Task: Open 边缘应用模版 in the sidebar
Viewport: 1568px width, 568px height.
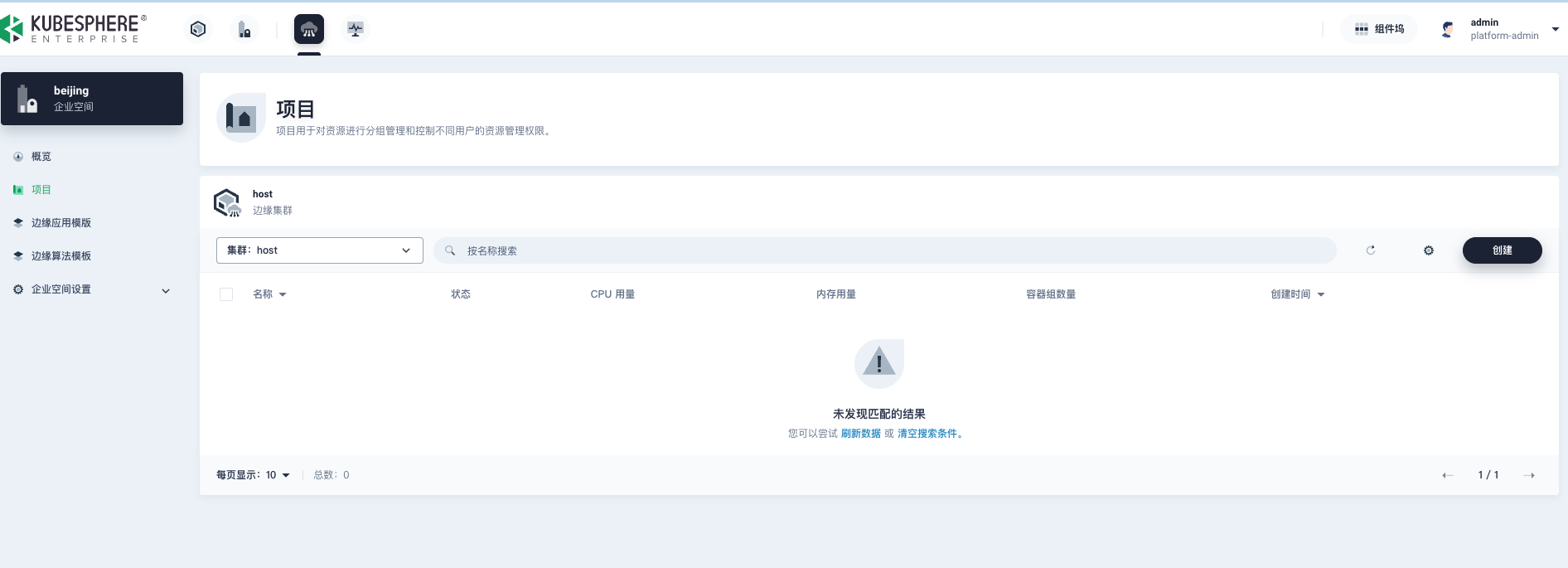Action: coord(61,223)
